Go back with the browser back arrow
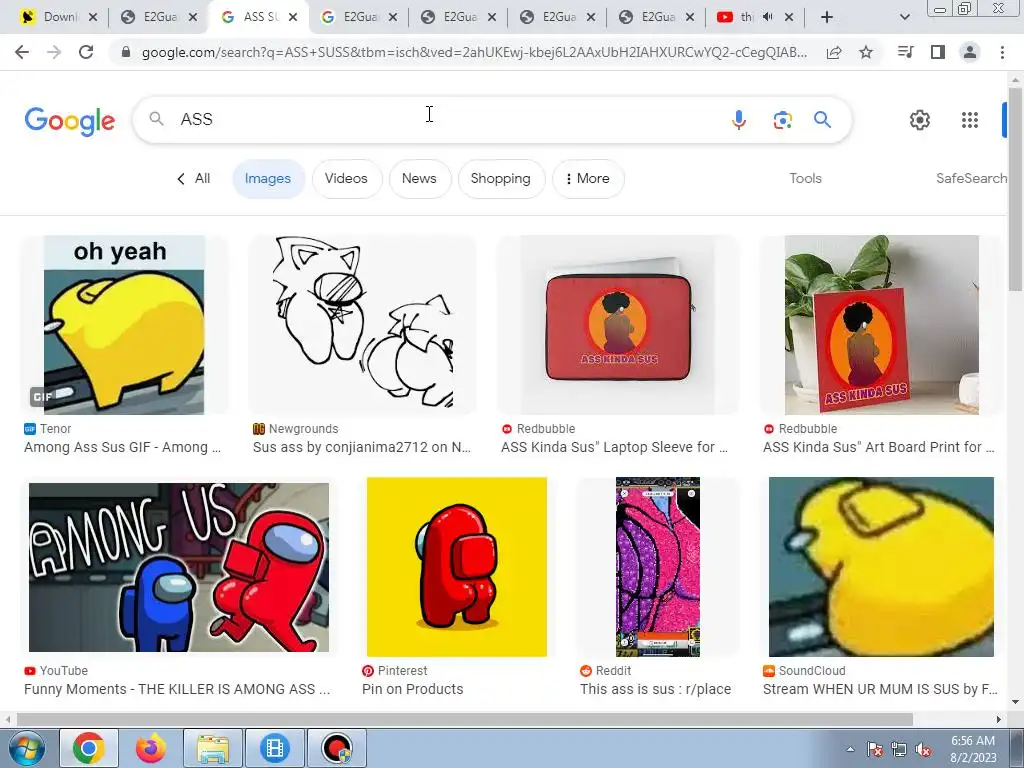This screenshot has height=768, width=1024. pos(22,52)
